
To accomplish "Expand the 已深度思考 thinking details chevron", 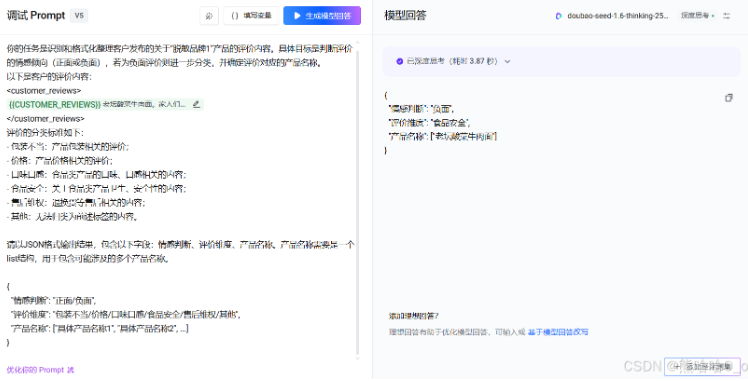I will [x=507, y=61].
